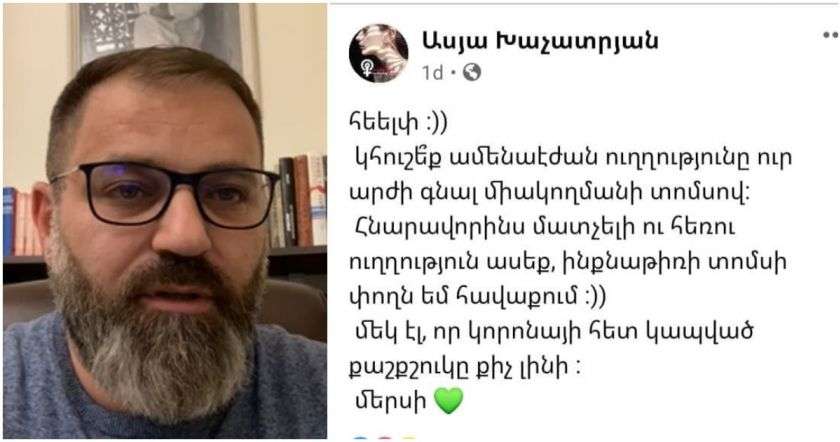Open the post author's round profile picture
This screenshot has height=442, width=840.
(x=378, y=53)
